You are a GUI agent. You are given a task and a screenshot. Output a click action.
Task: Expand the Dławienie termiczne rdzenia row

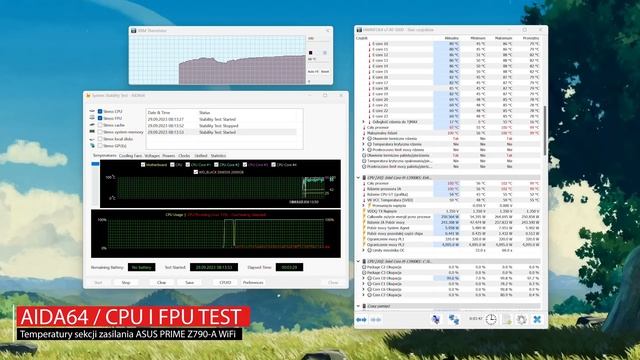(x=363, y=138)
